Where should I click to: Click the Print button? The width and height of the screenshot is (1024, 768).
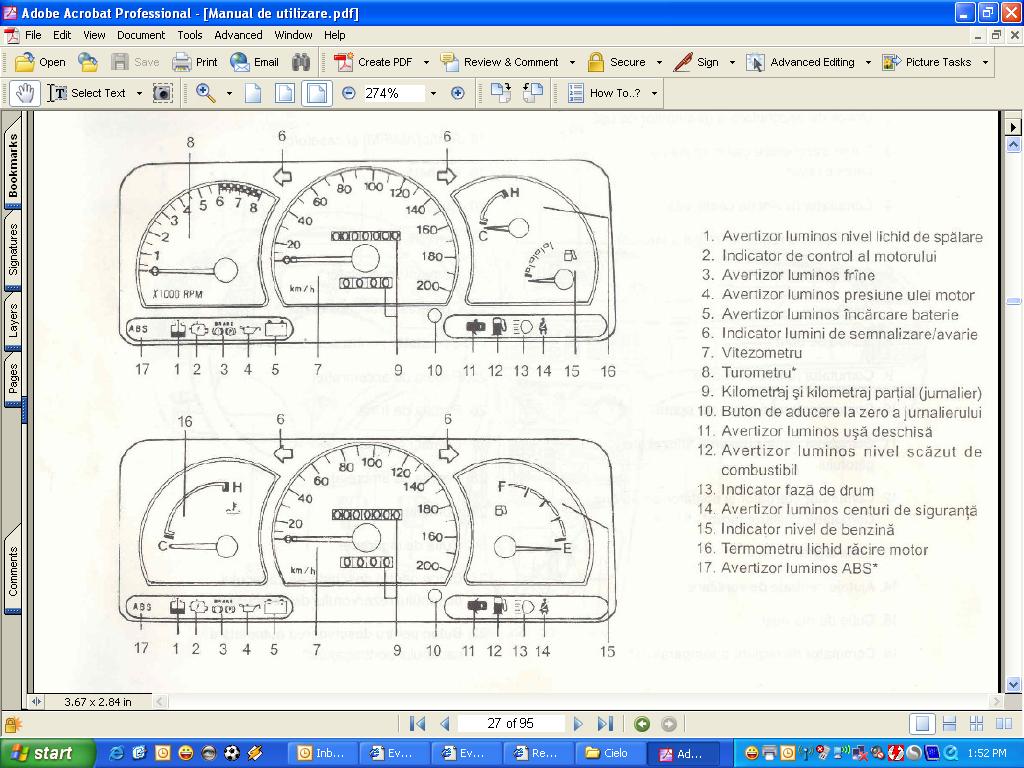coord(195,62)
